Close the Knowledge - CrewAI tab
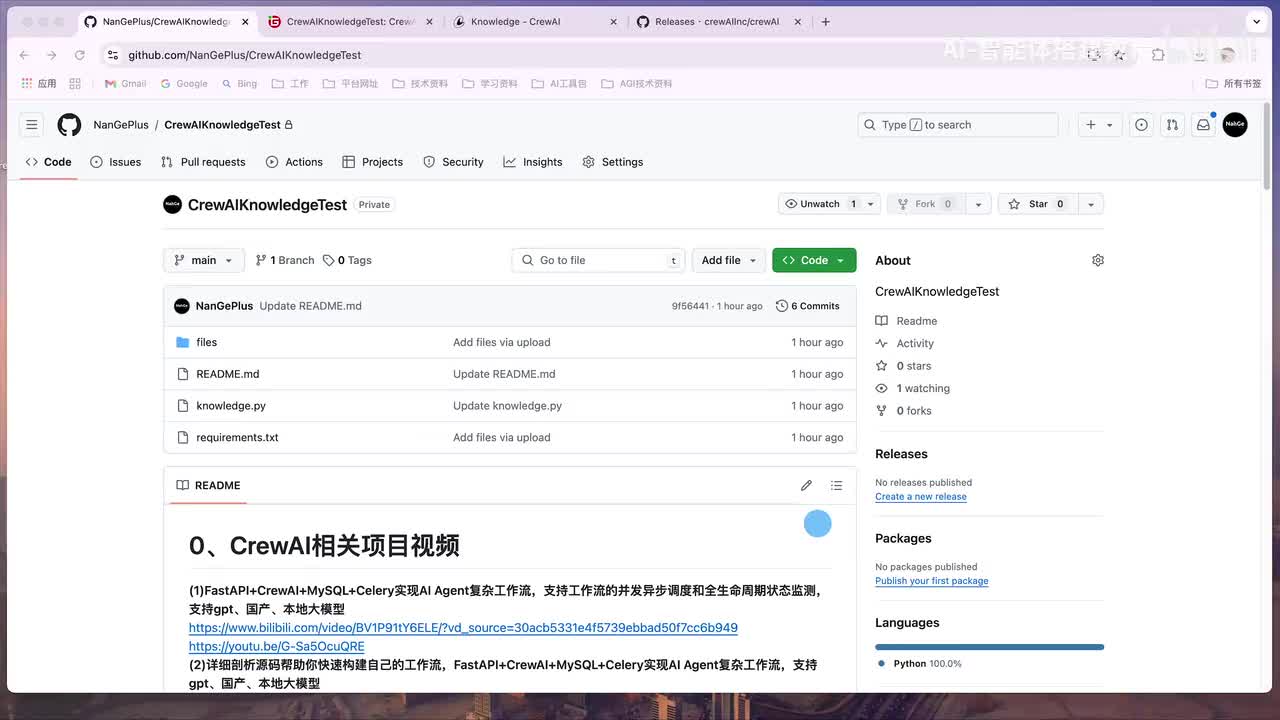The width and height of the screenshot is (1280, 720). pyautogui.click(x=613, y=21)
